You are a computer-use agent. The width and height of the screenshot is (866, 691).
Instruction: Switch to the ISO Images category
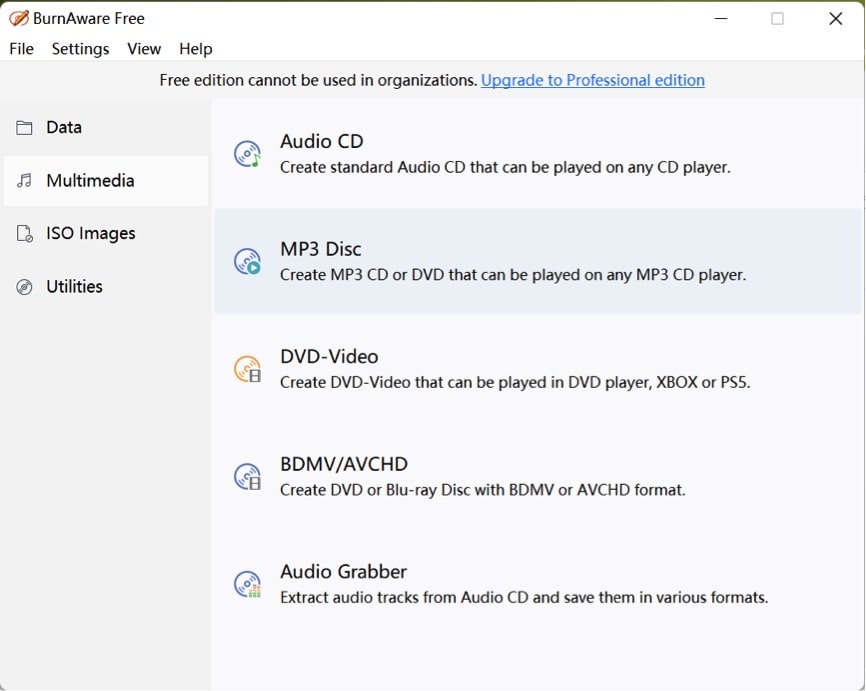coord(106,234)
